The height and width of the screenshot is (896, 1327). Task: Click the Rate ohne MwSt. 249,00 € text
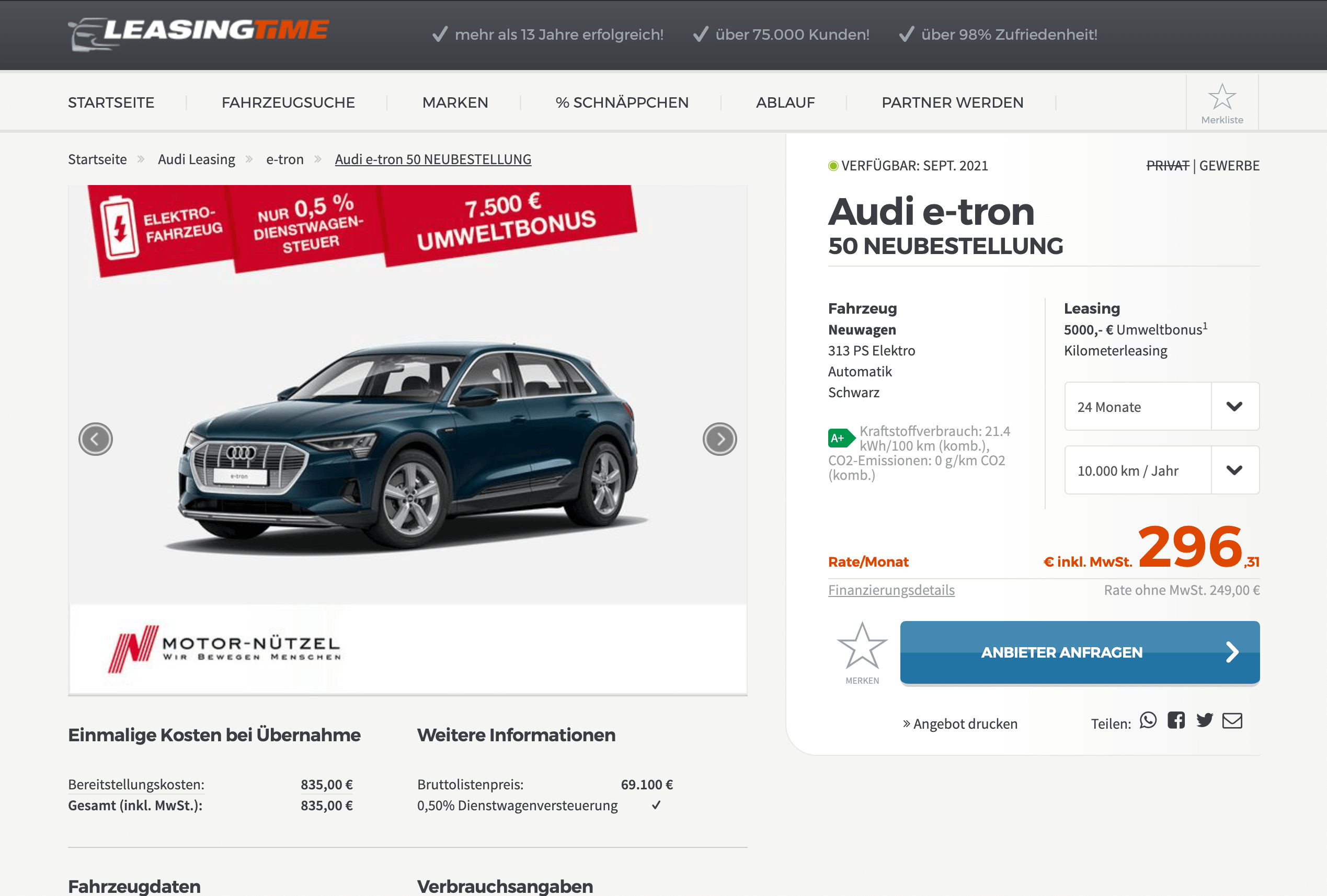click(1182, 590)
